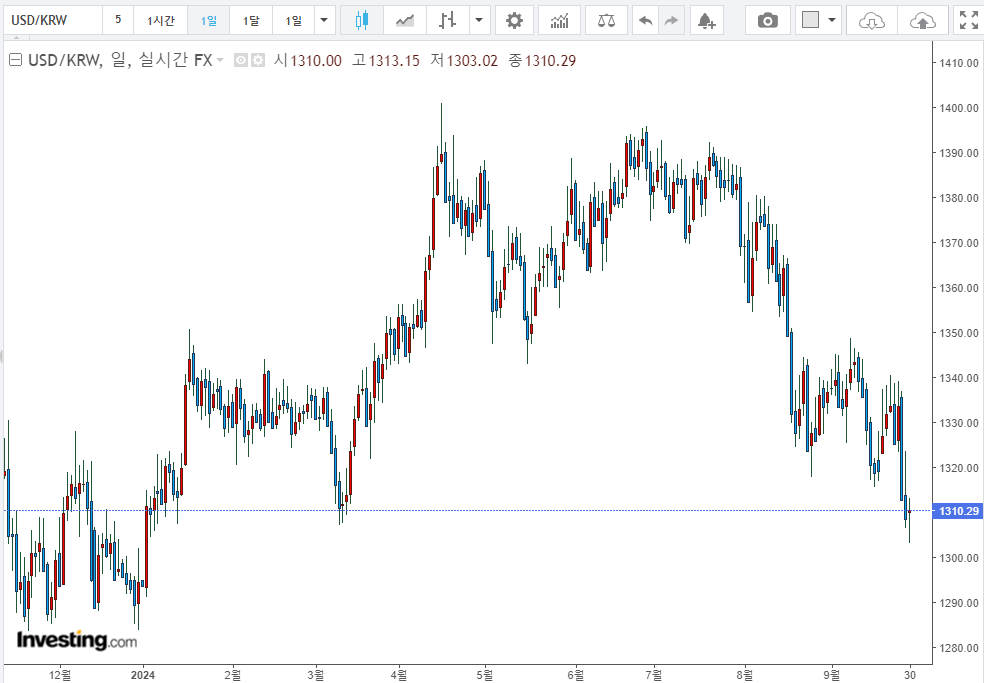Click the 1310.29 current price label
The height and width of the screenshot is (683, 984).
click(x=958, y=511)
